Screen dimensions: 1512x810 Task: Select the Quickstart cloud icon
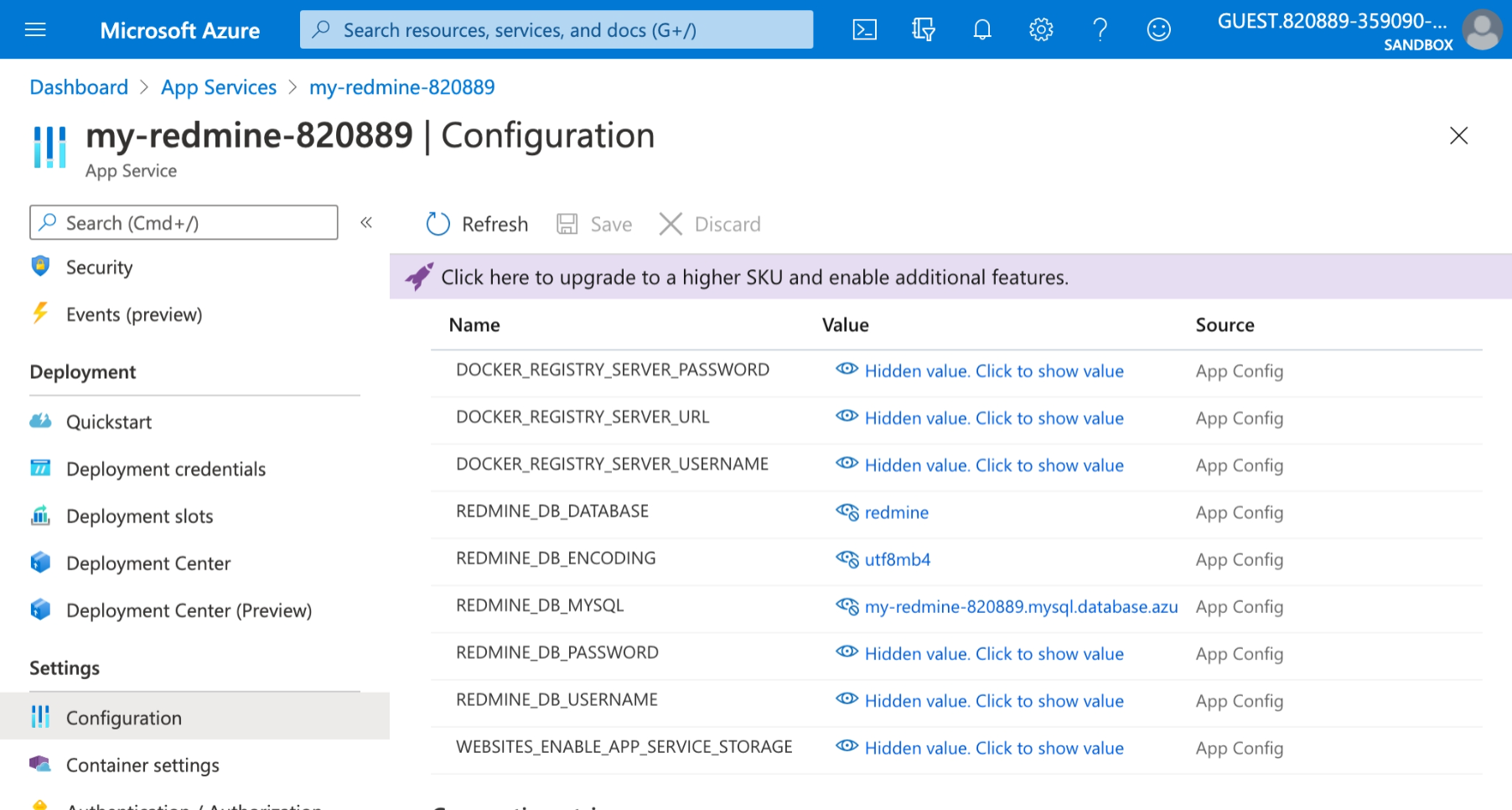tap(40, 421)
